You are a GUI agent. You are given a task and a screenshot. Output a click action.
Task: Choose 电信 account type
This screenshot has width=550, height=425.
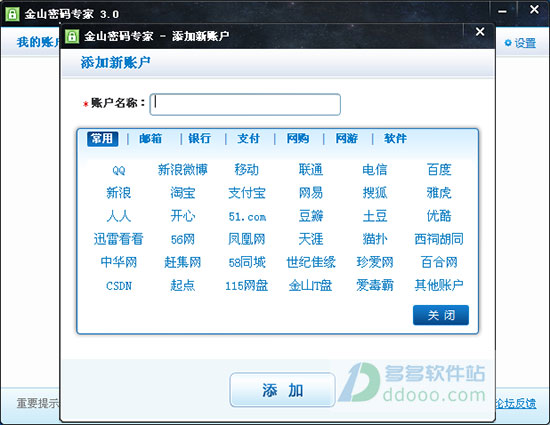coord(375,170)
